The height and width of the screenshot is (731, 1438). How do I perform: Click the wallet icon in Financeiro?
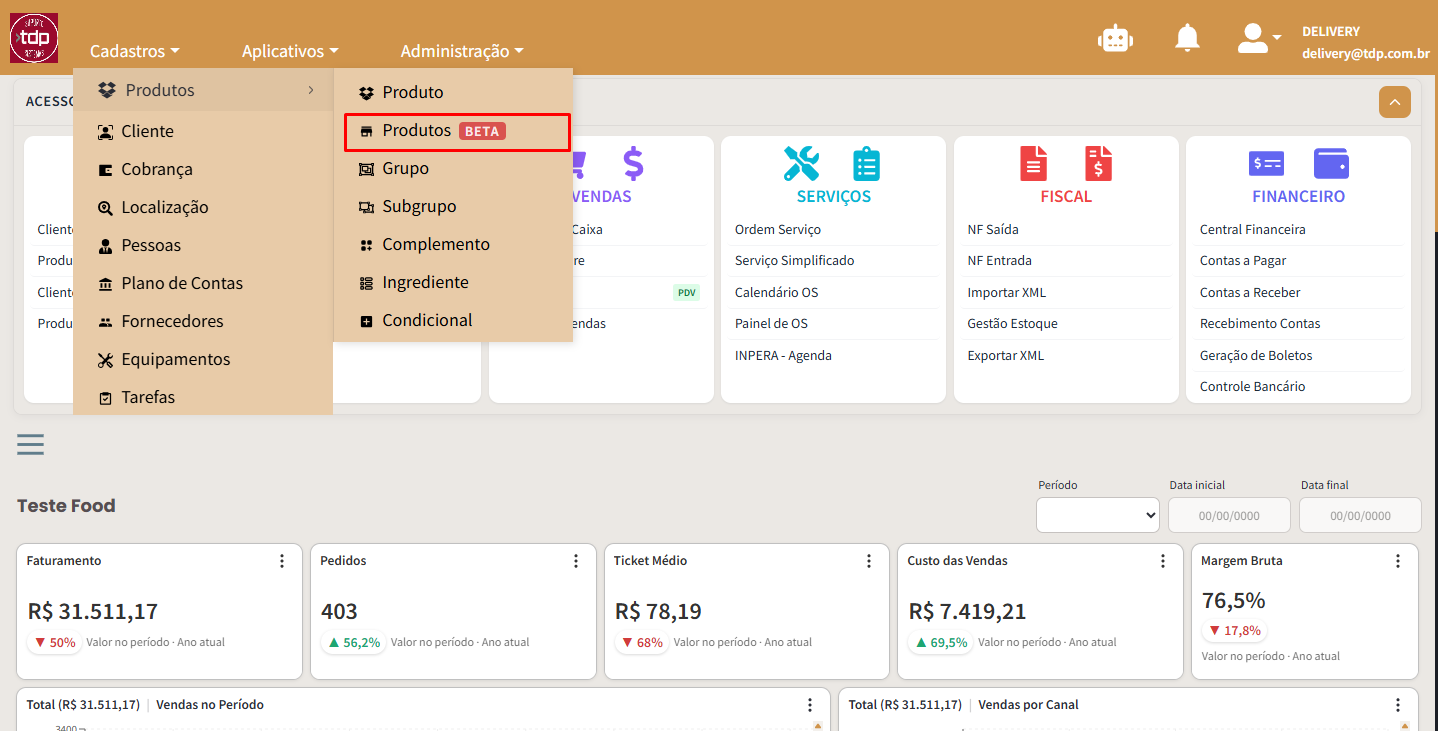click(1331, 163)
